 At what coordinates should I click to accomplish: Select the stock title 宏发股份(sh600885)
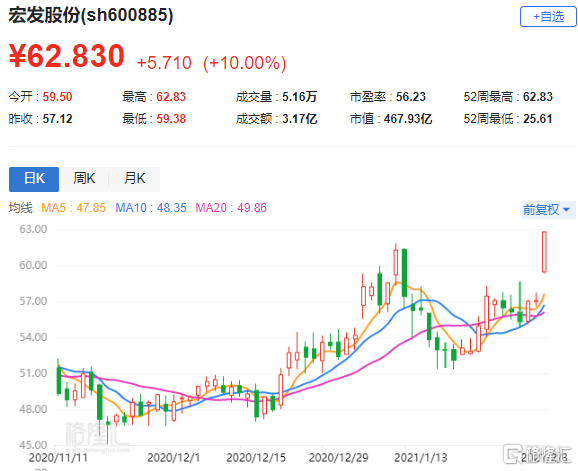91,15
